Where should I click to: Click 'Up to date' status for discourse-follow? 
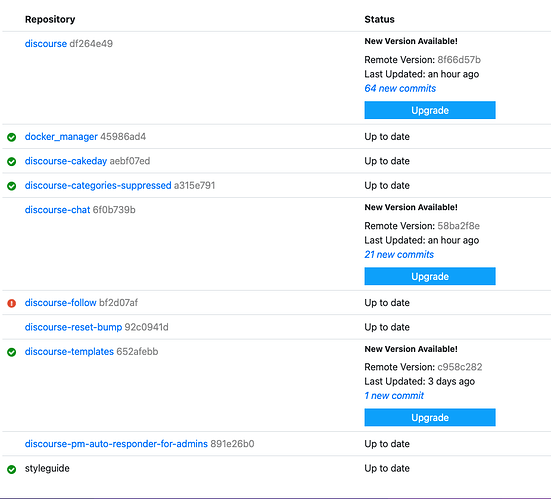coord(387,303)
